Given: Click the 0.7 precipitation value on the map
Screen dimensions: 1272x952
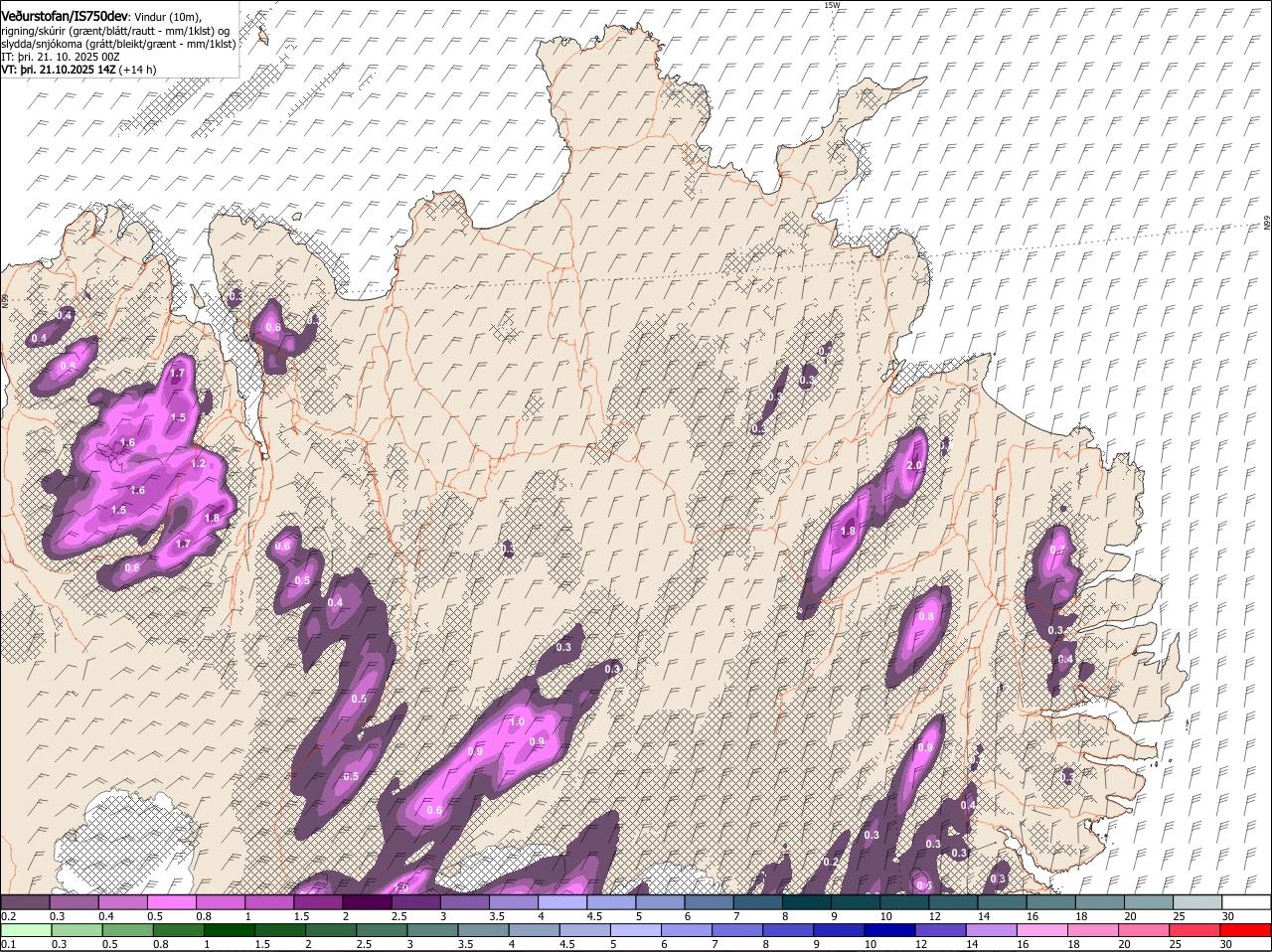Looking at the screenshot, I should [1057, 551].
